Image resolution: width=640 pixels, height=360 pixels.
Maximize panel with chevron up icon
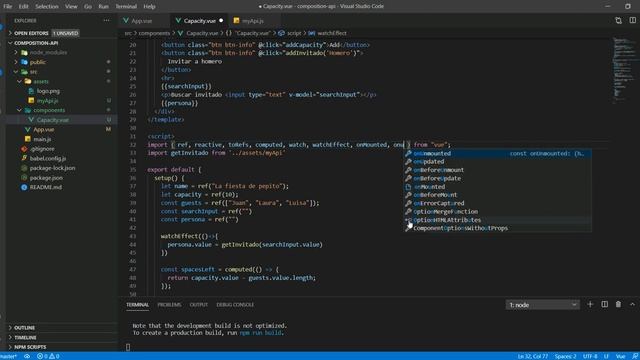coord(632,304)
